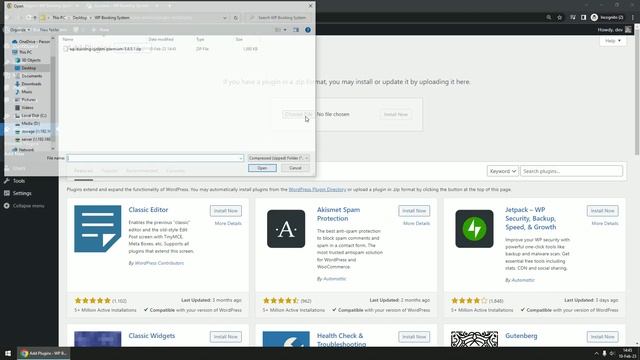Bookmark this page with the star icon
This screenshot has width=640, height=360.
[x=560, y=18]
